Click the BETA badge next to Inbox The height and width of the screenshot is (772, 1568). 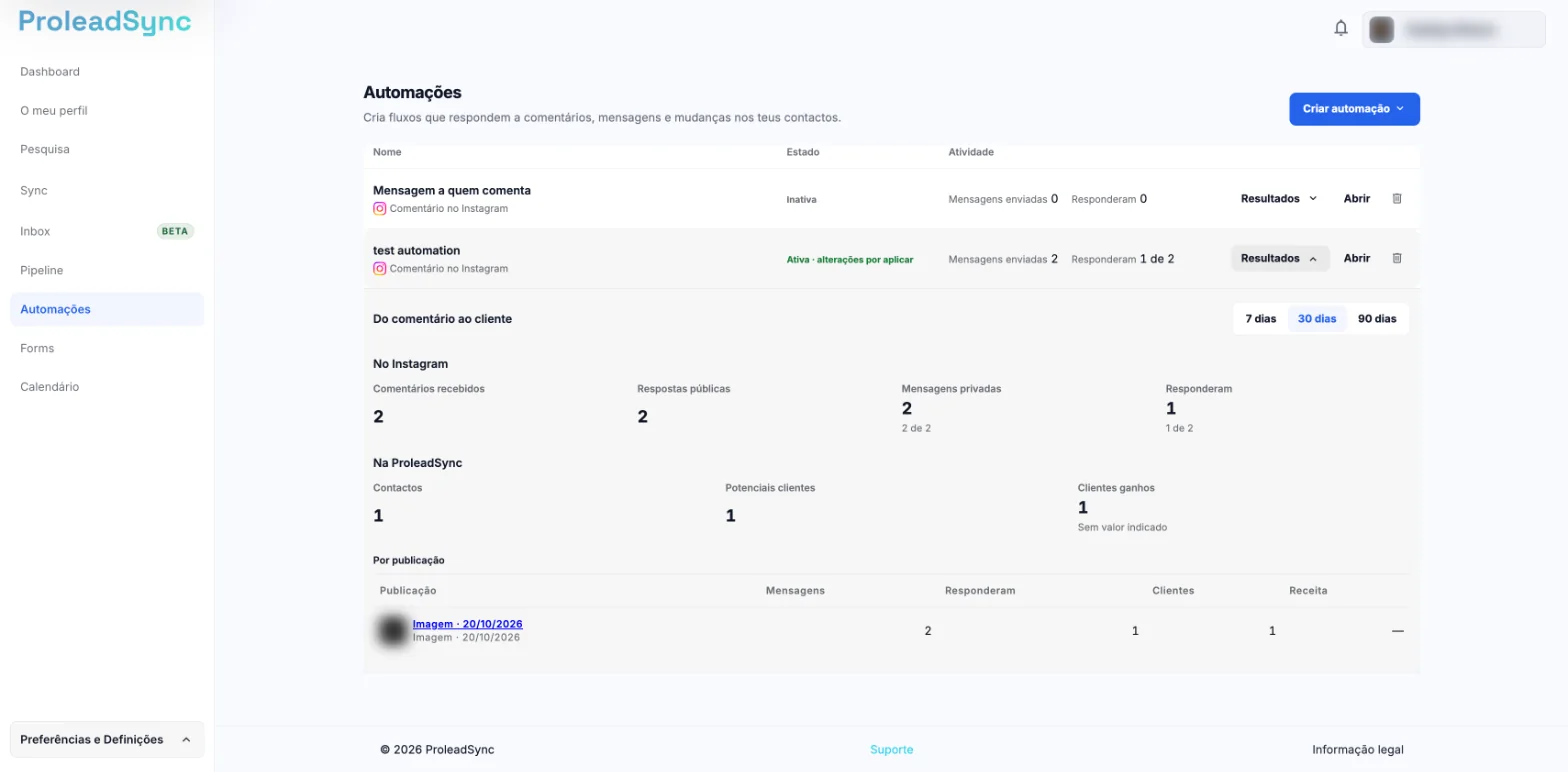(175, 231)
